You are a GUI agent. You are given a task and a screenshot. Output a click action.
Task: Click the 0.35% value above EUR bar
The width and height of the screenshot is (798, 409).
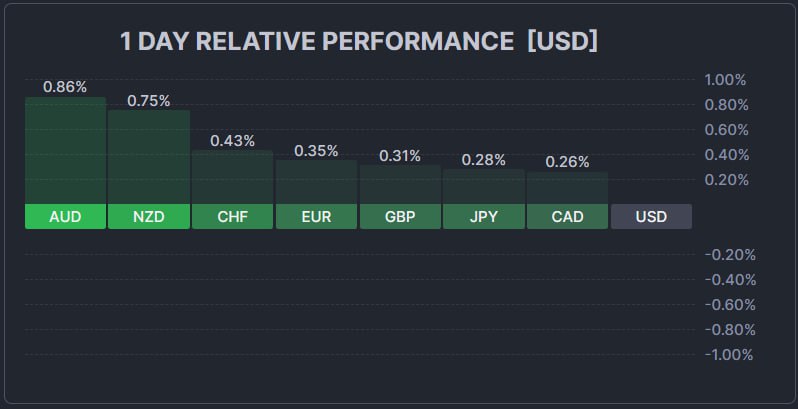click(316, 151)
